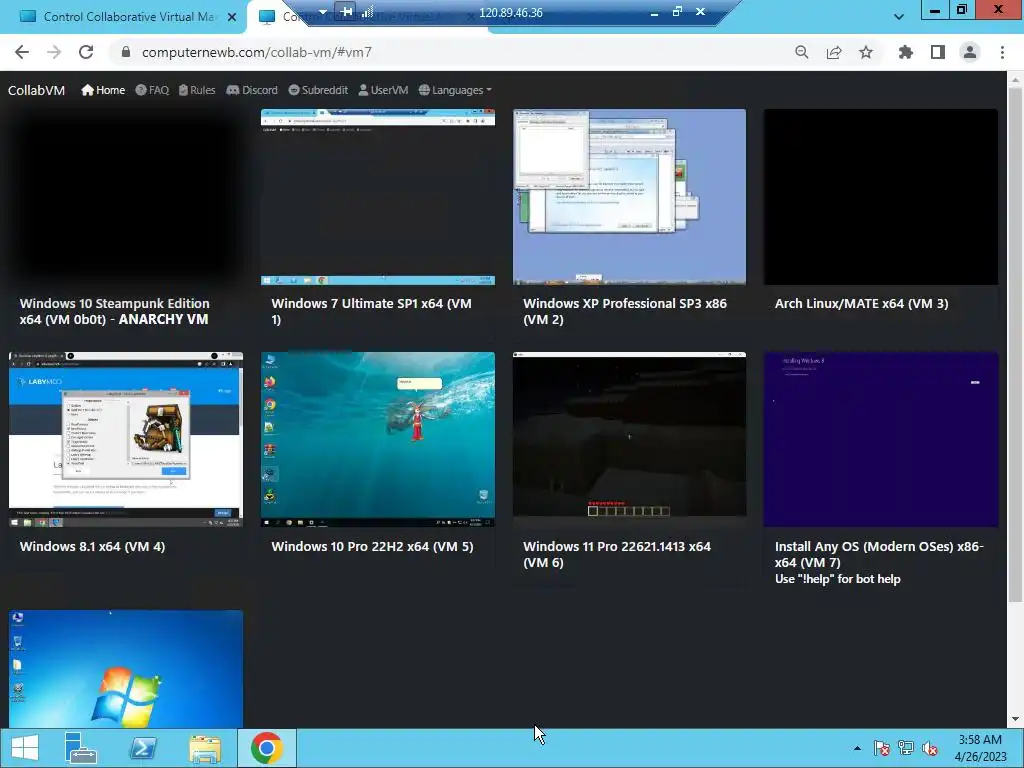
Task: Click the network tray icon
Action: coord(906,748)
